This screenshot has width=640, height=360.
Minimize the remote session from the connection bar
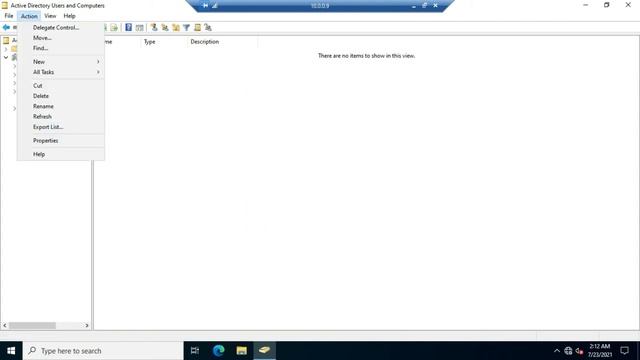click(414, 6)
